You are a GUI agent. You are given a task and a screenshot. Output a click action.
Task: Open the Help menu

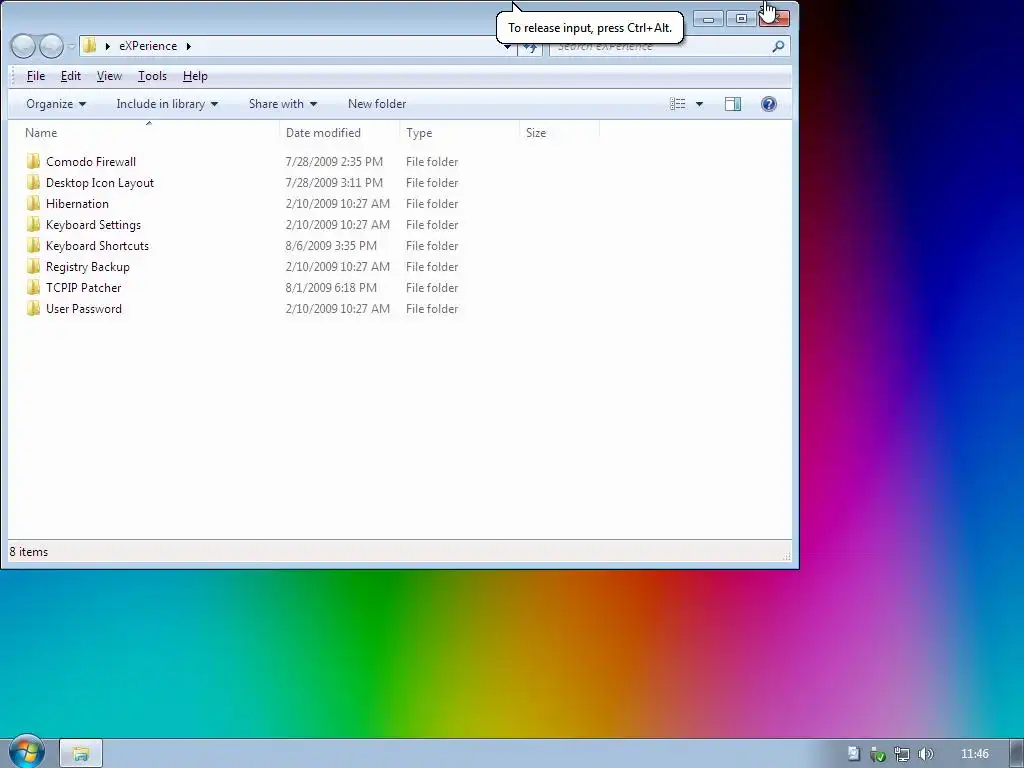pyautogui.click(x=195, y=76)
